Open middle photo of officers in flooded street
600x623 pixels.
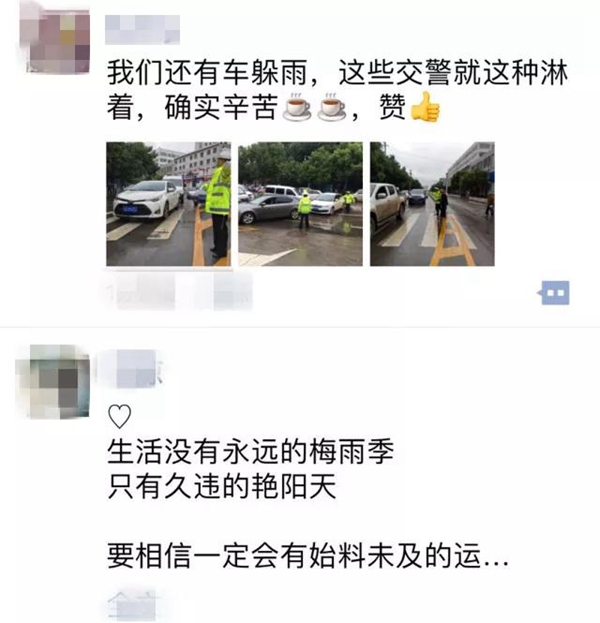click(300, 204)
